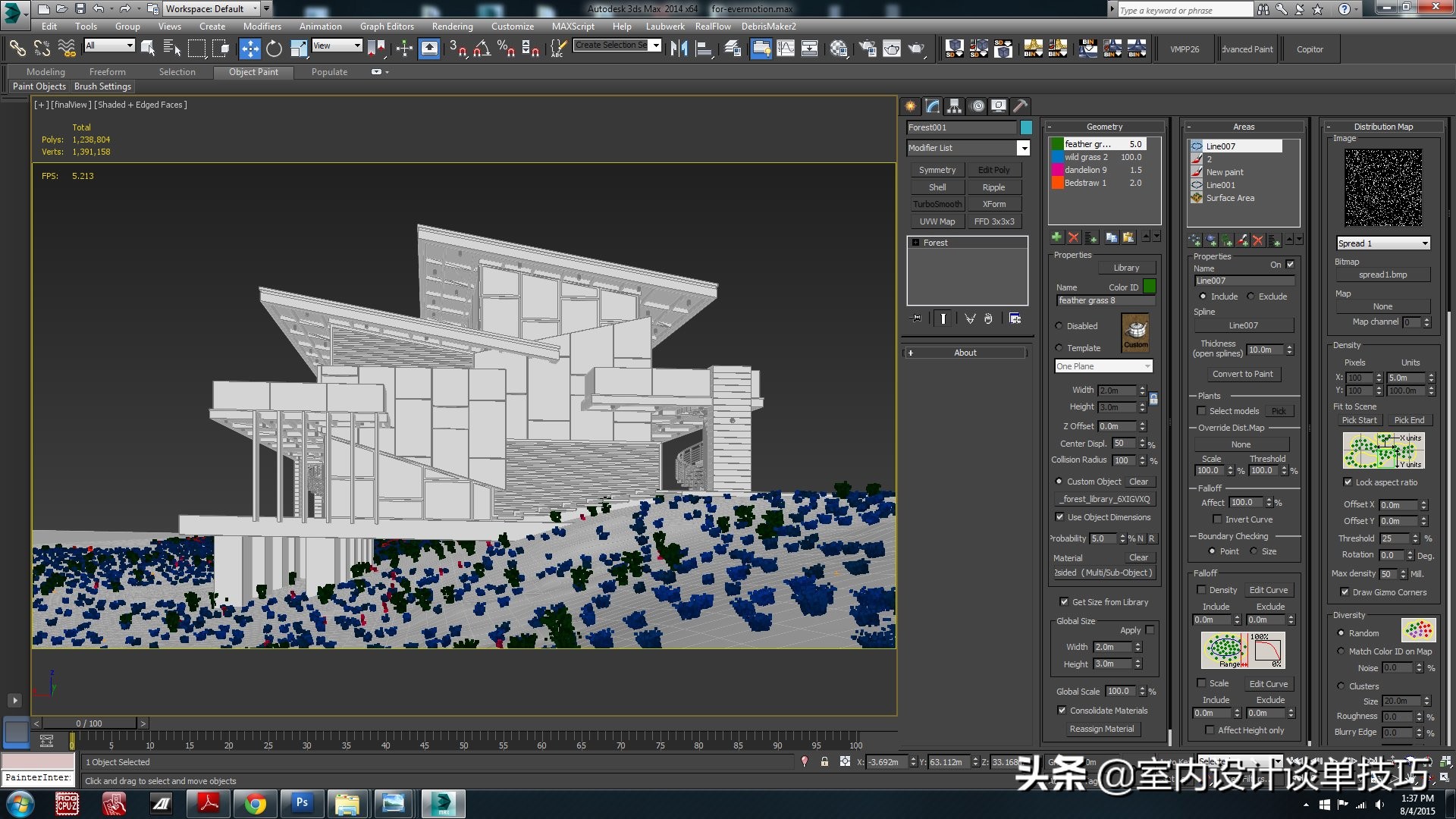The image size is (1456, 819).
Task: Delete selected geometry item with red X
Action: pyautogui.click(x=1073, y=238)
